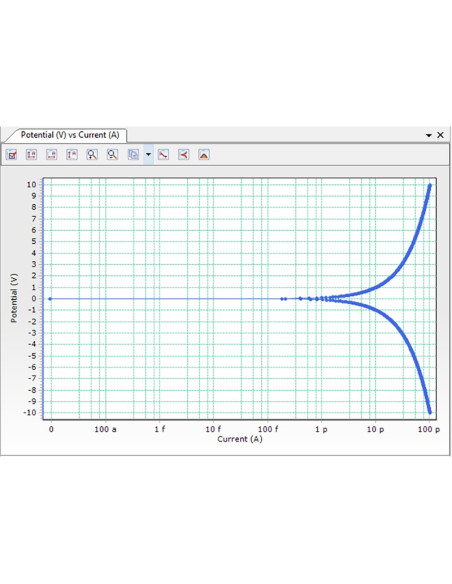452x584 pixels.
Task: Open the panel options dropdown arrow
Action: point(429,135)
